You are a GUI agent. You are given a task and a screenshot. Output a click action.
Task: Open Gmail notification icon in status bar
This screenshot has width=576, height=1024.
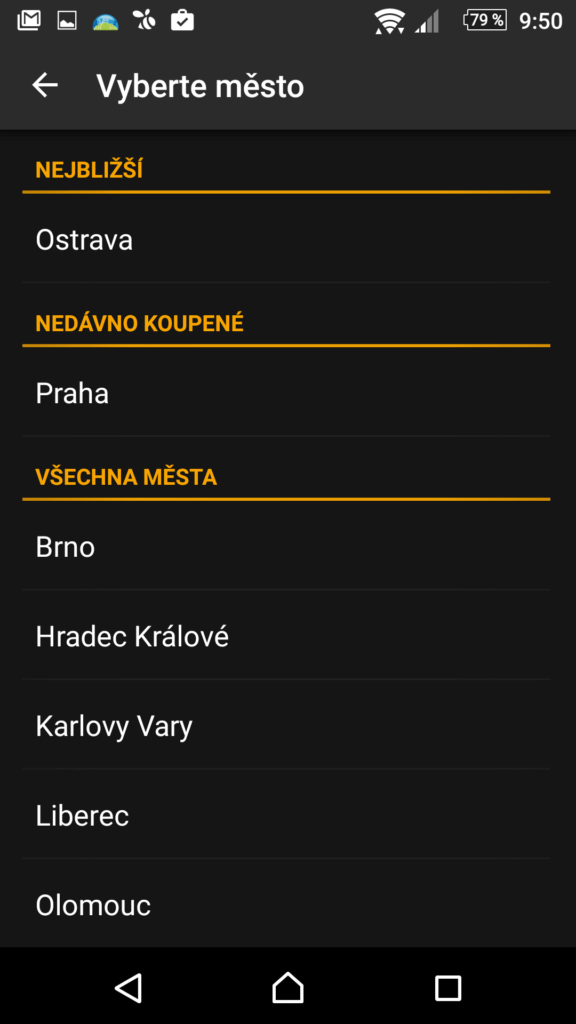point(28,21)
